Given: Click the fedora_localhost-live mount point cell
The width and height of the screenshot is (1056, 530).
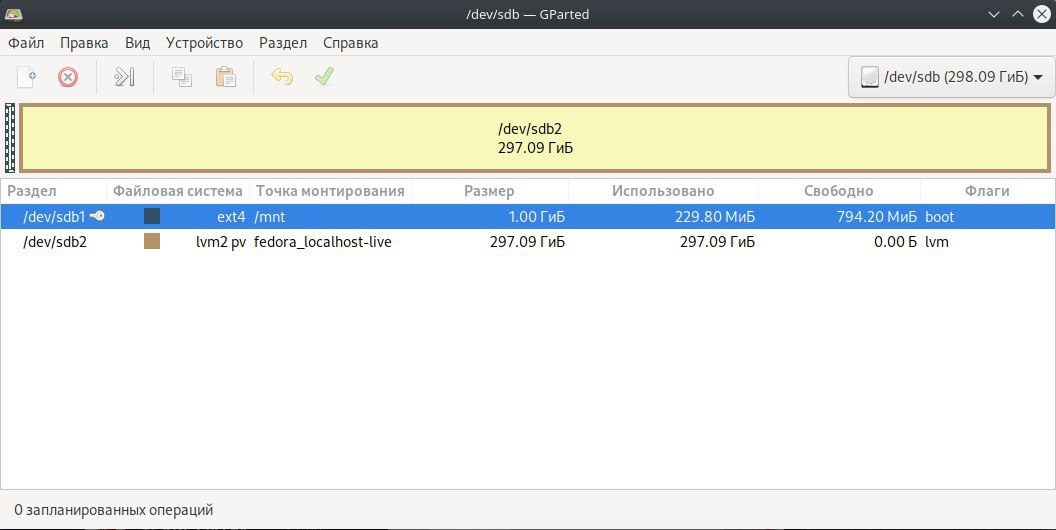Looking at the screenshot, I should pyautogui.click(x=323, y=242).
